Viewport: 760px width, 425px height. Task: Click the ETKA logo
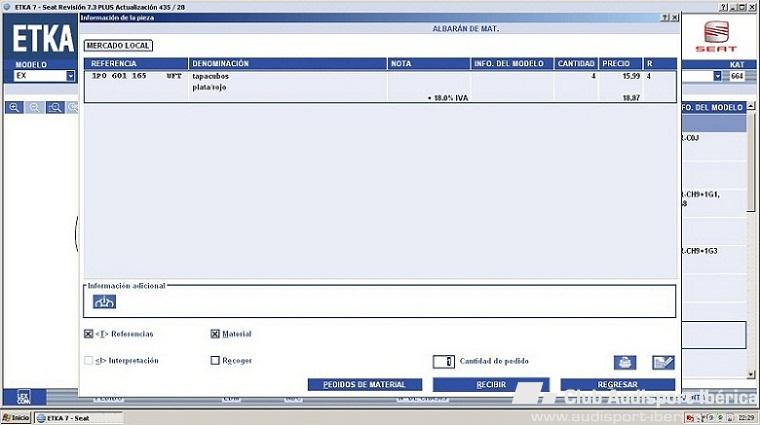click(43, 39)
